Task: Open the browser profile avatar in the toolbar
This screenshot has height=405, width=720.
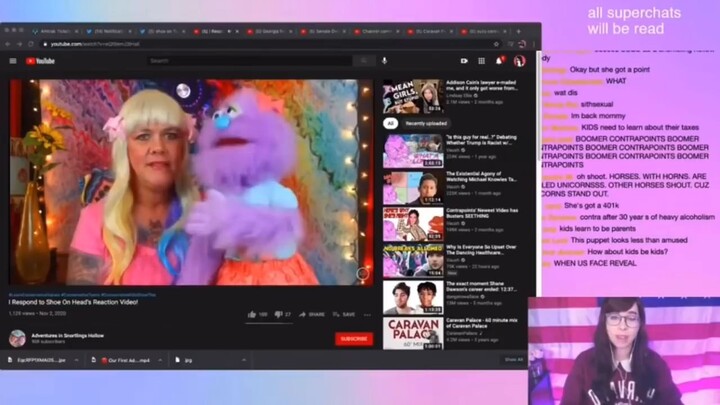Action: (522, 44)
